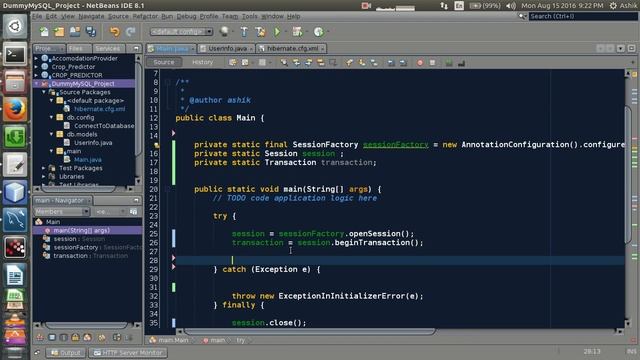Click the volume icon in system tray
Screen dimensions: 640x360
pos(510,6)
